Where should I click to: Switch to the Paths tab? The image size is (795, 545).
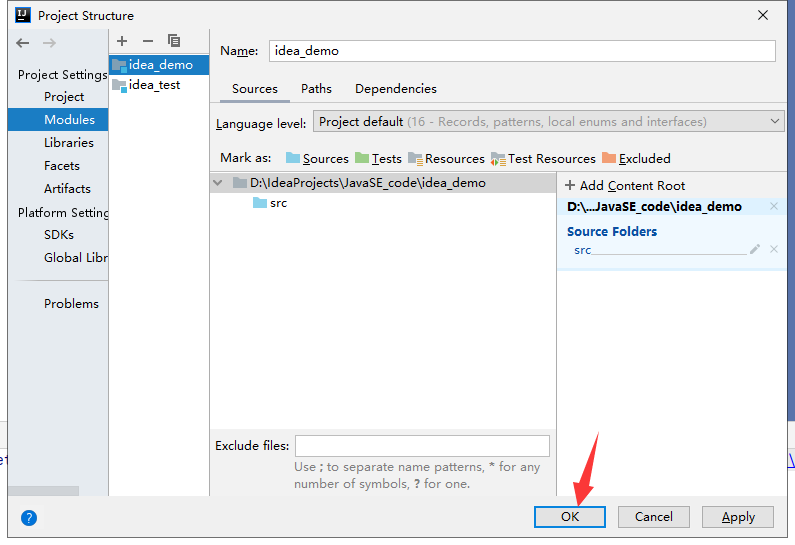[316, 89]
